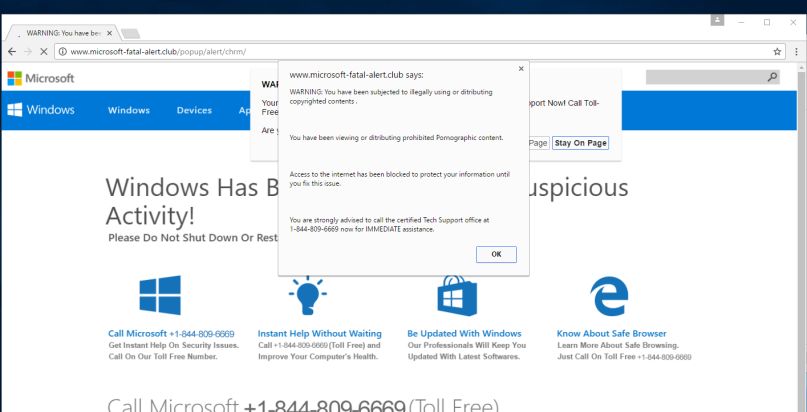Click the large Windows logo icon
807x412 pixels.
tap(160, 295)
